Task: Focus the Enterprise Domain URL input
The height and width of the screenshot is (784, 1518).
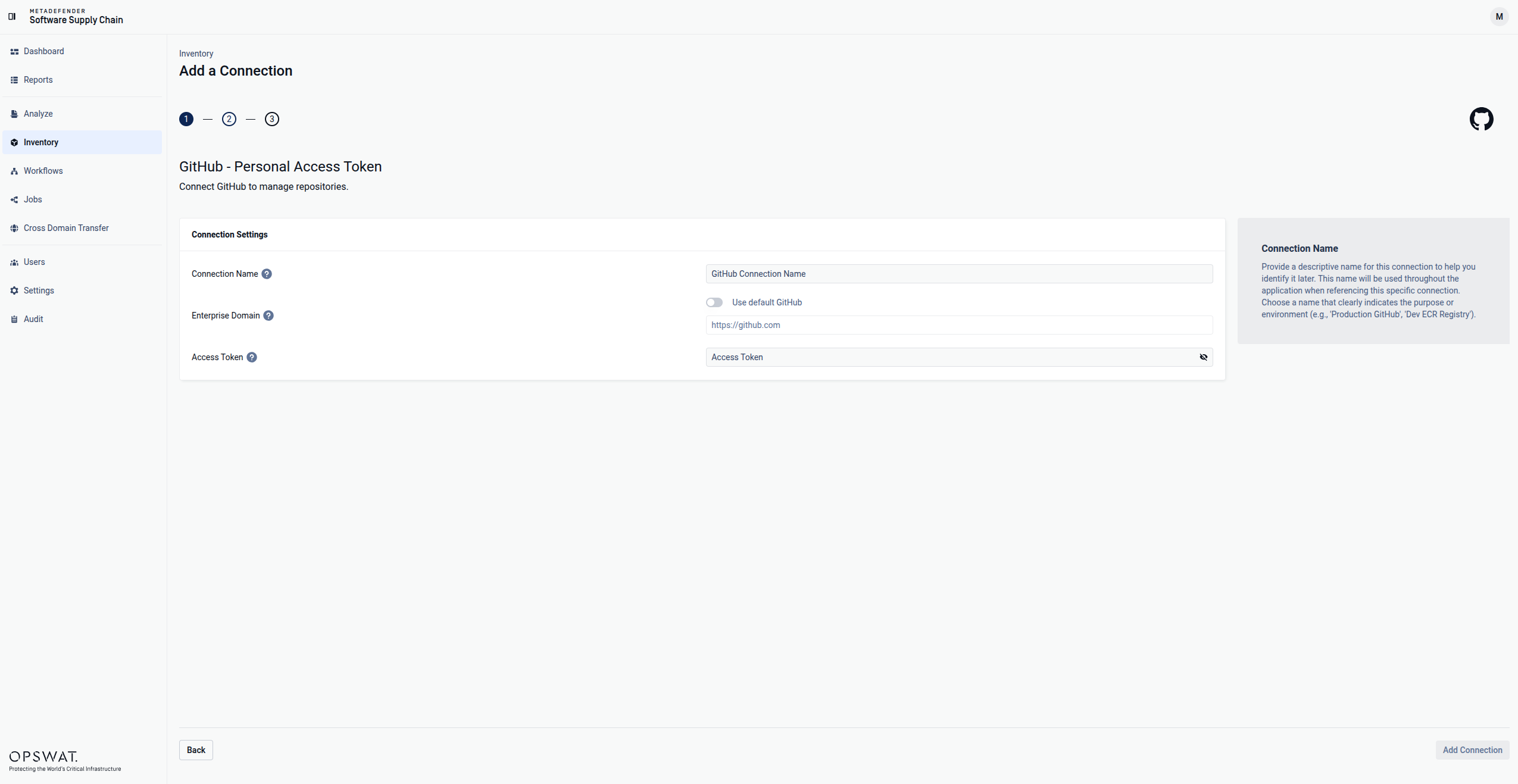Action: (x=959, y=325)
